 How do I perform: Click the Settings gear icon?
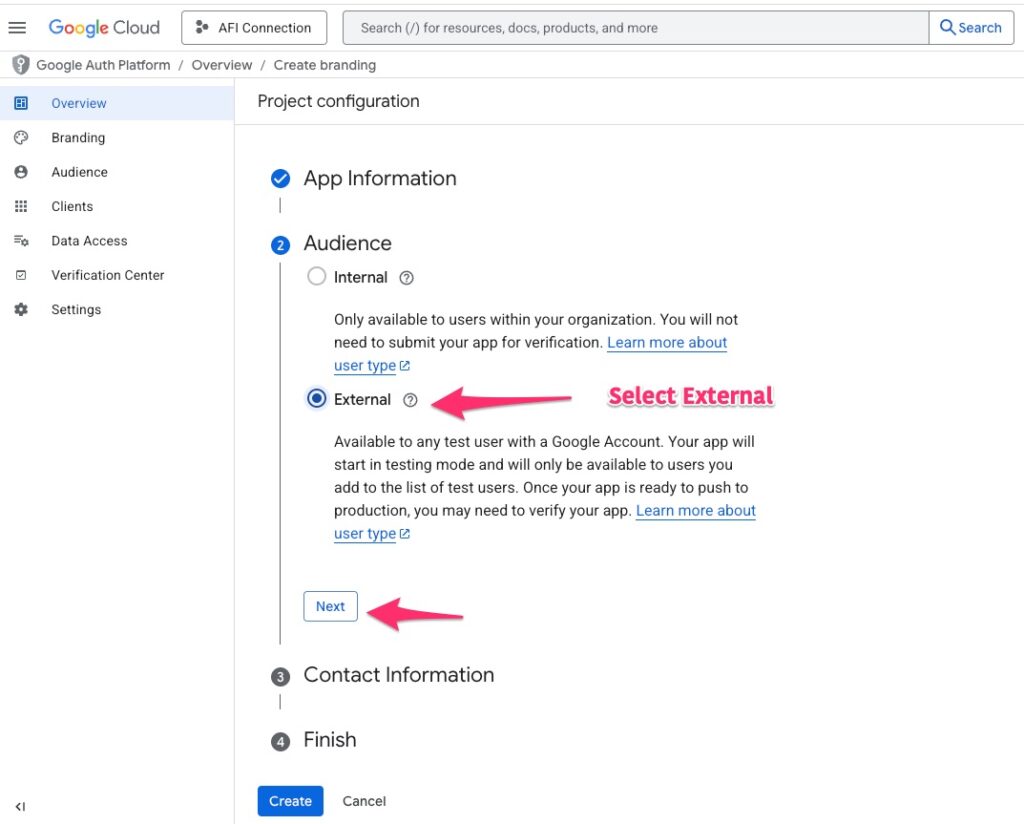(21, 310)
